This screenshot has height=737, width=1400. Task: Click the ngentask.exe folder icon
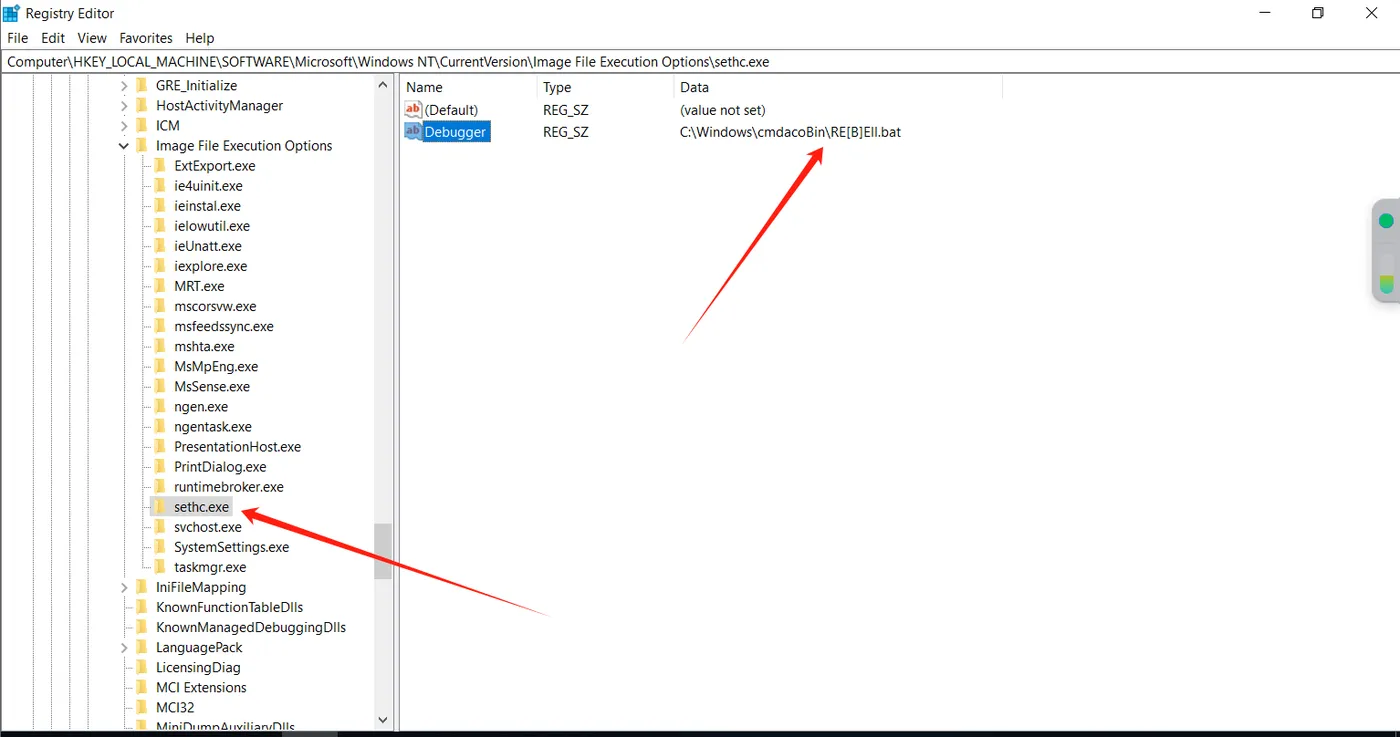[160, 425]
